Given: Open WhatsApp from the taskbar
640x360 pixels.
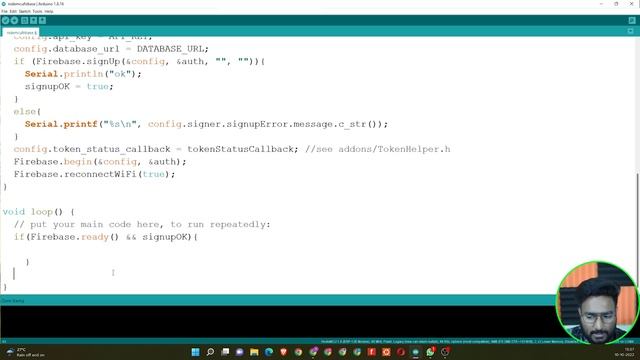Looking at the screenshot, I should pyautogui.click(x=430, y=352).
